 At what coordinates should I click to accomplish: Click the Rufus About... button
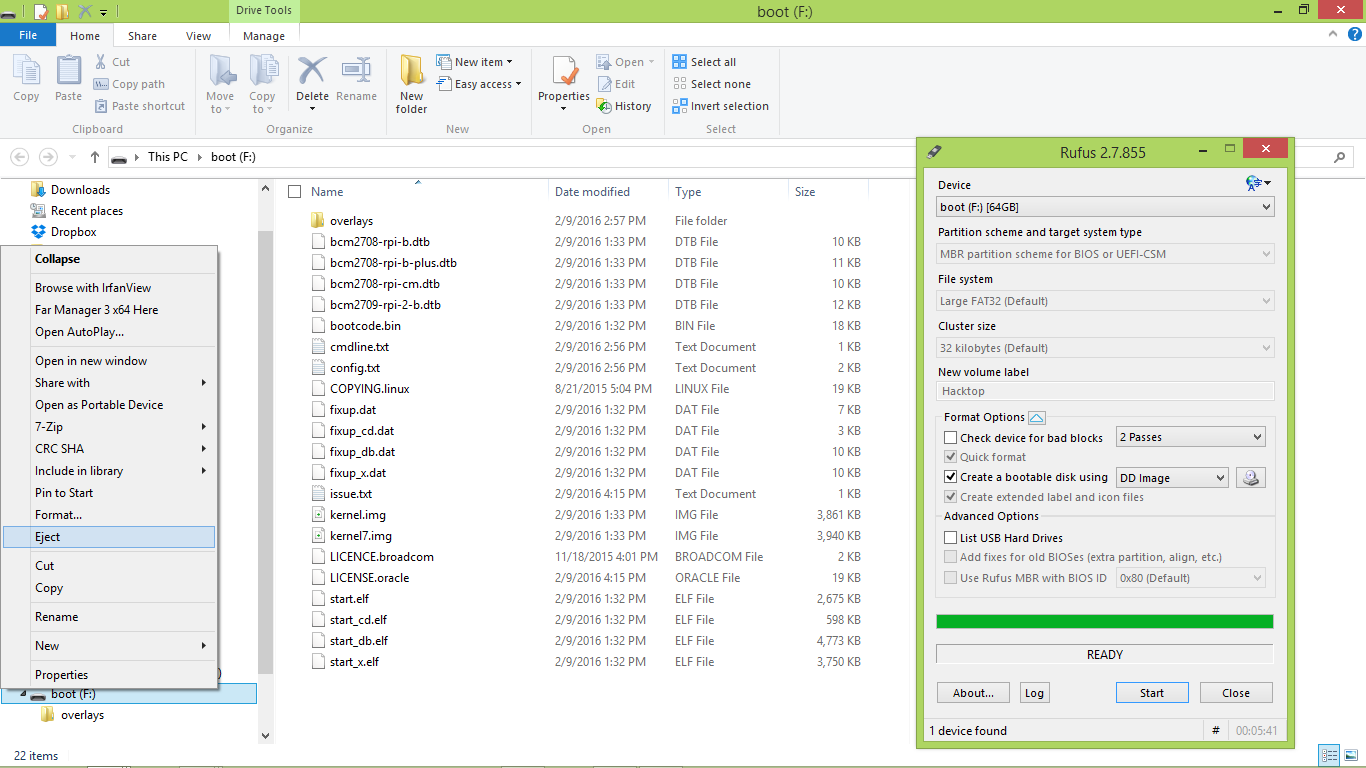pyautogui.click(x=973, y=693)
